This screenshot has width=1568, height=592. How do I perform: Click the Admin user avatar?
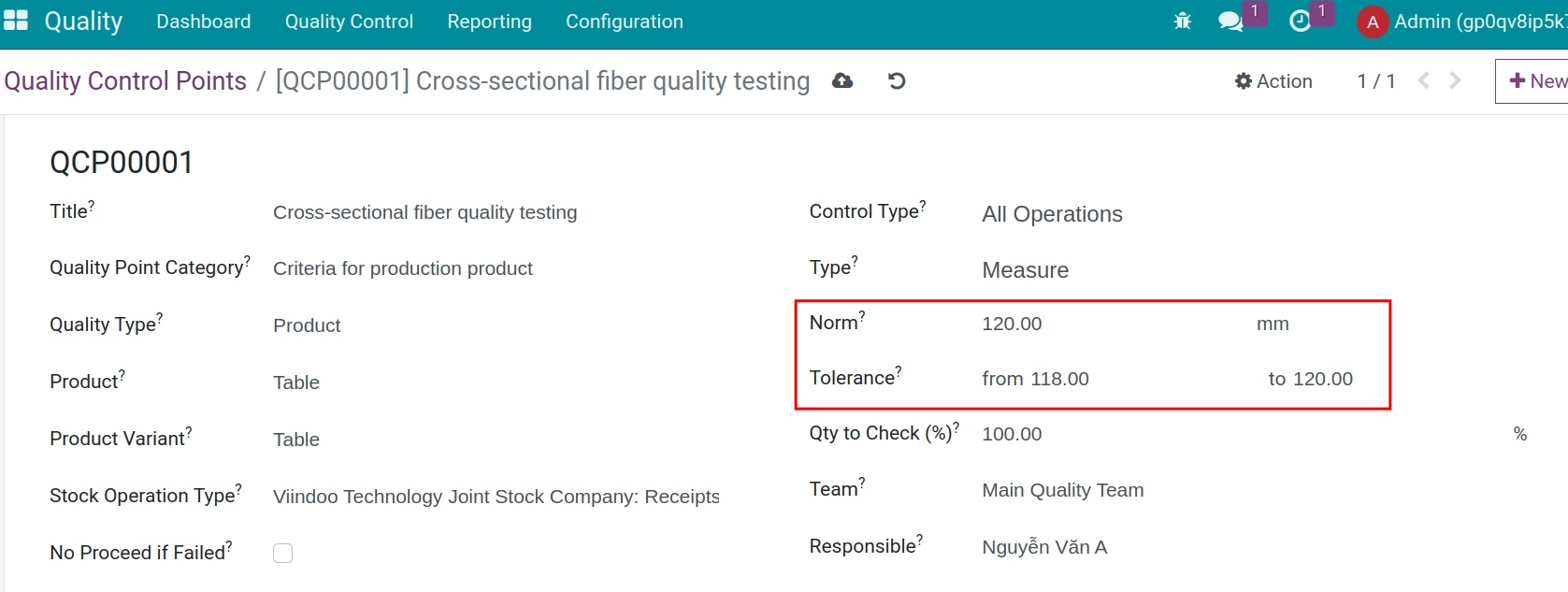1372,22
